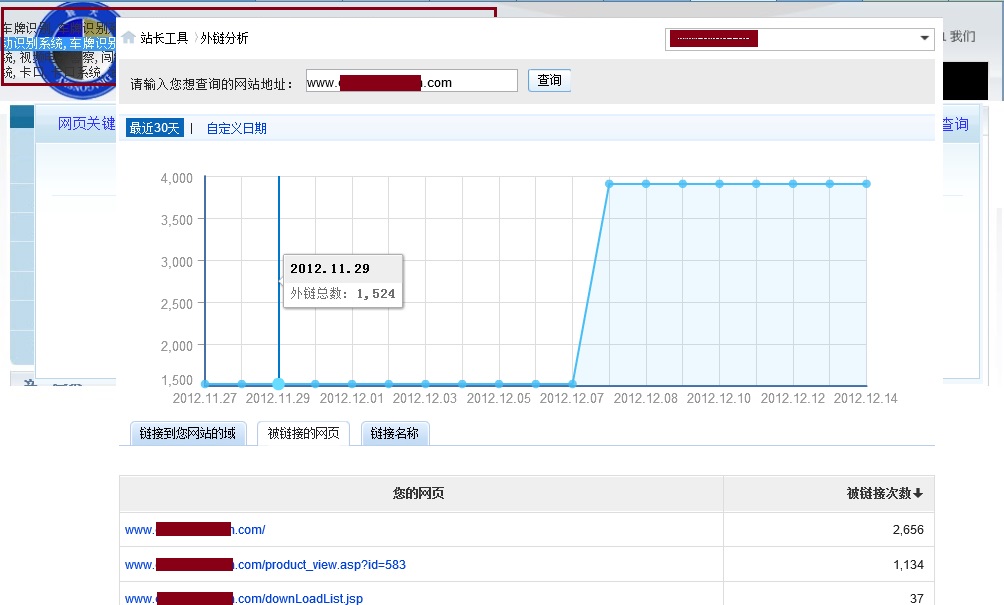Click the website address input field
Image resolution: width=1004 pixels, height=605 pixels.
point(411,82)
